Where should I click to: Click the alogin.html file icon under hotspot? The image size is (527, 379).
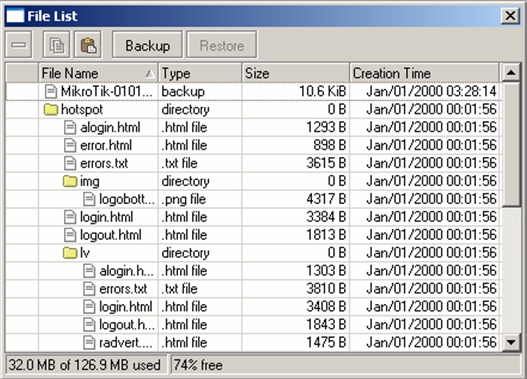[x=70, y=127]
